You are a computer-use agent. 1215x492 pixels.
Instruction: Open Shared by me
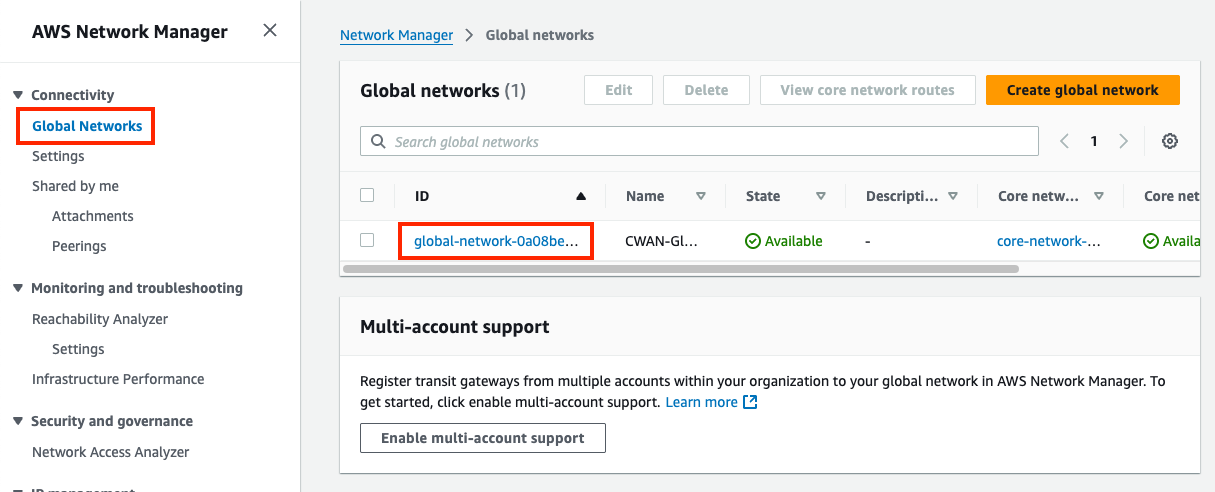[x=75, y=186]
